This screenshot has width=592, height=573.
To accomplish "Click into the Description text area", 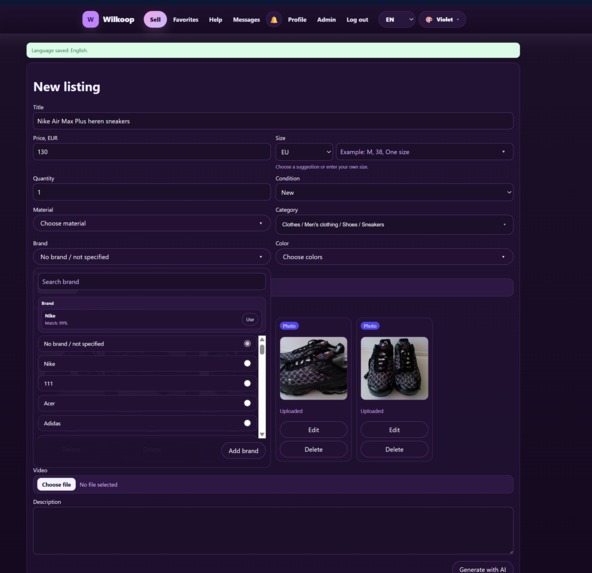I will 273,531.
